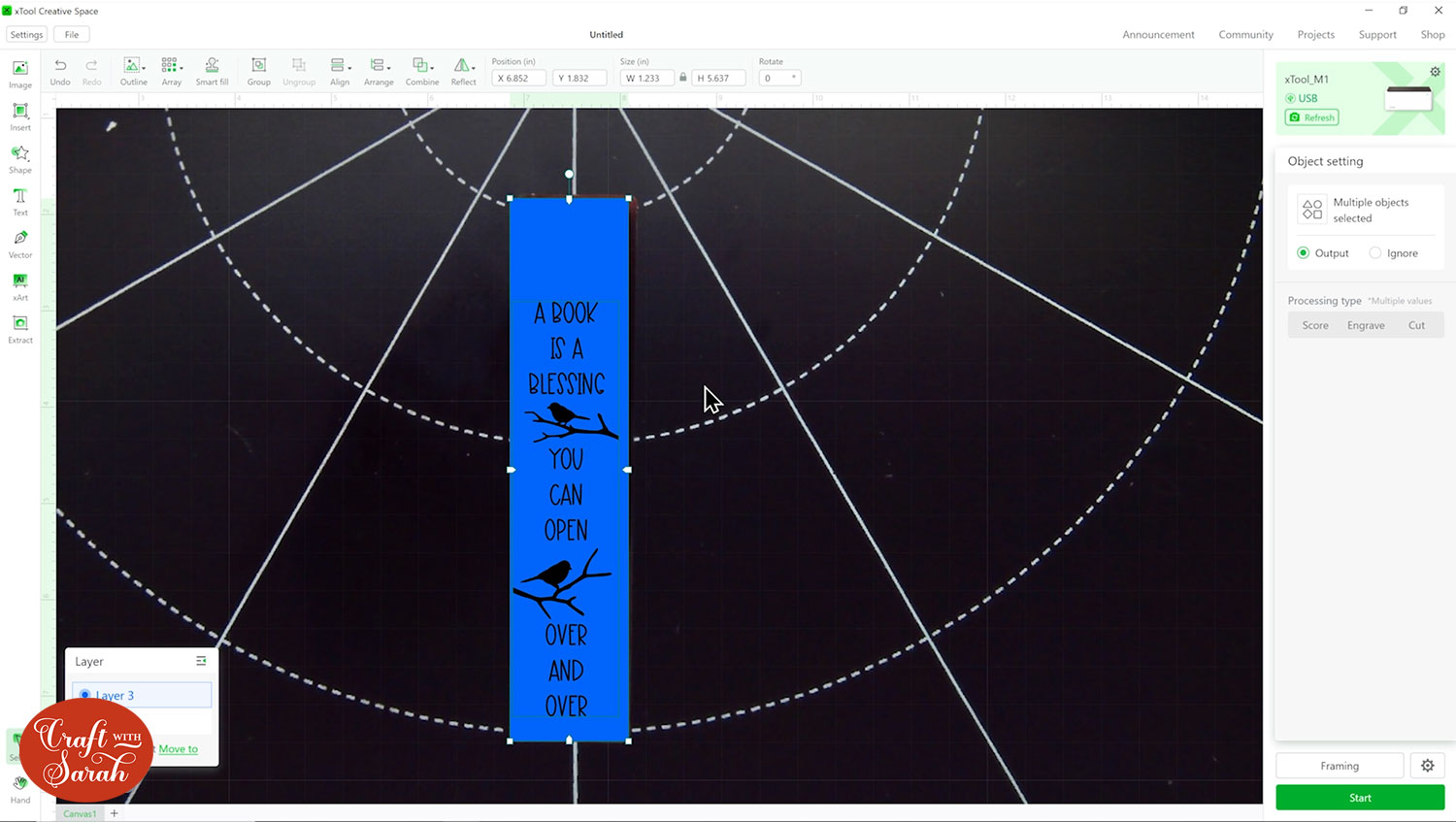The height and width of the screenshot is (822, 1456).
Task: Click the Refresh camera button
Action: coord(1312,117)
